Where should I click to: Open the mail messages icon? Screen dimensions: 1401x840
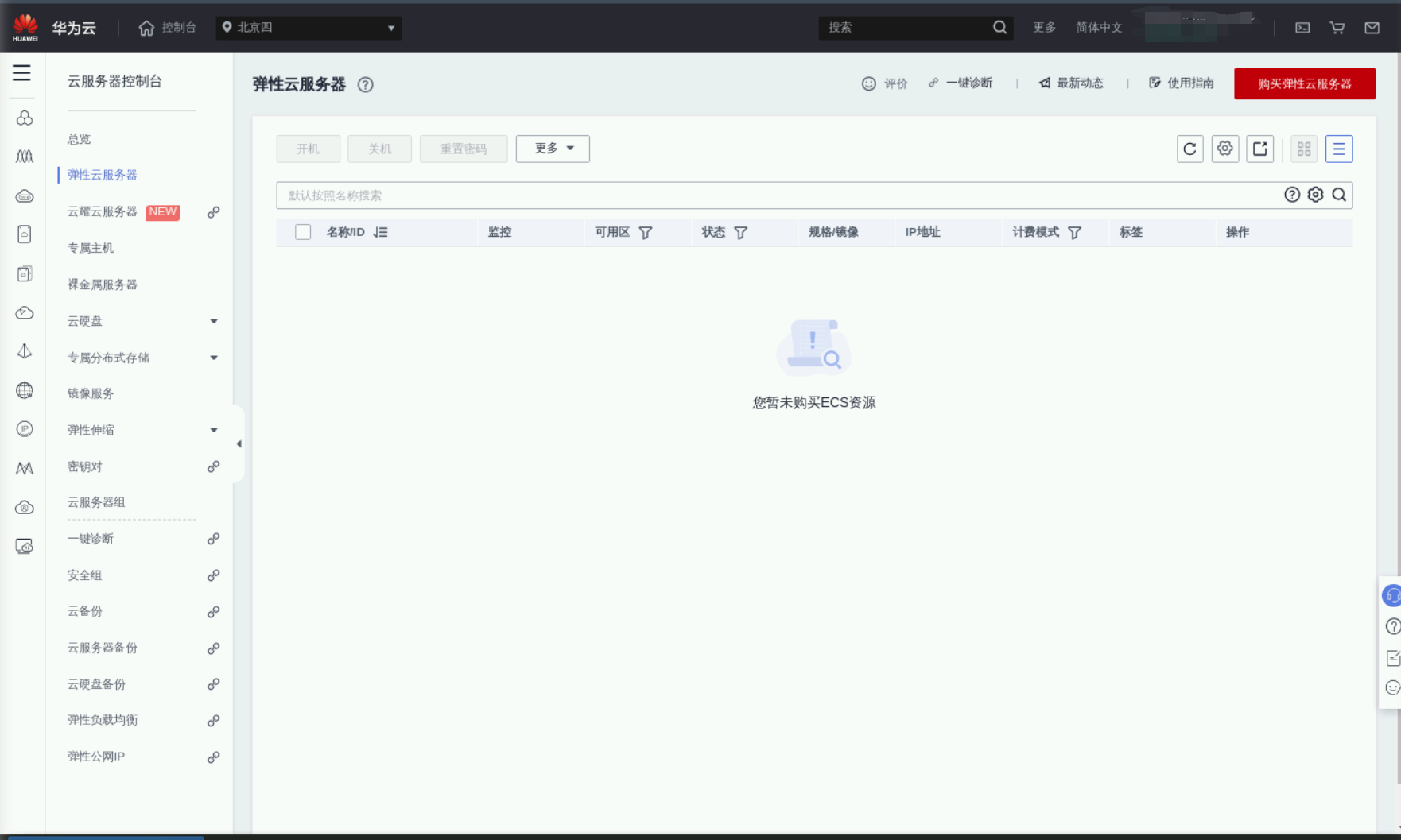pyautogui.click(x=1372, y=28)
